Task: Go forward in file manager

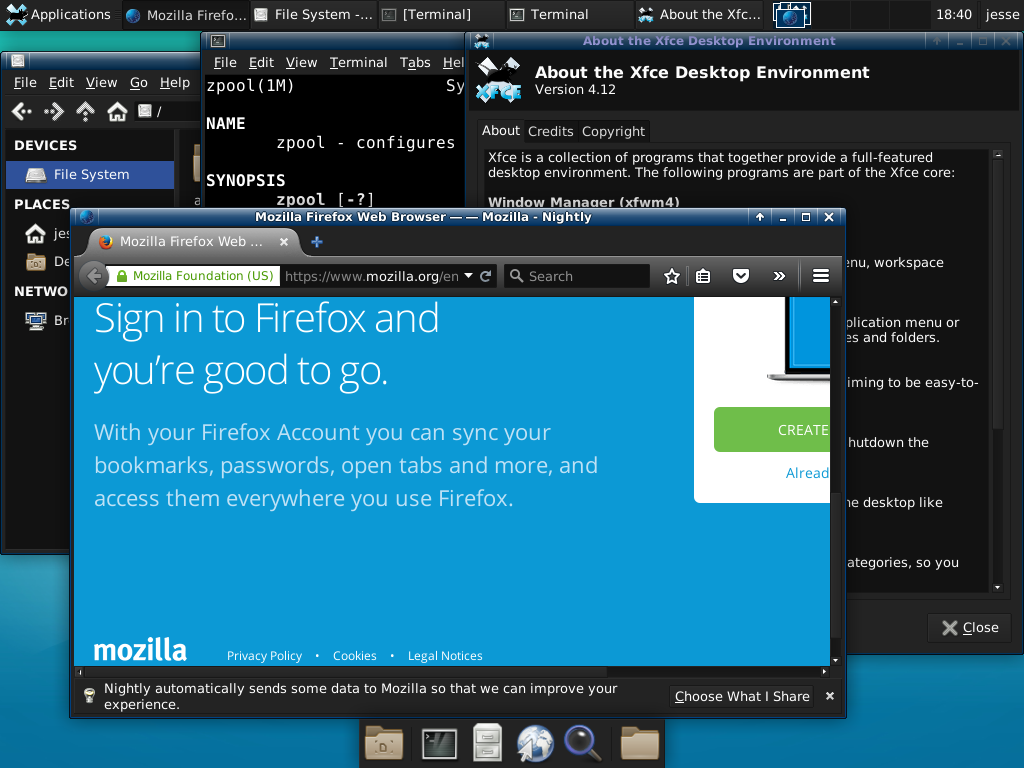Action: coord(54,112)
